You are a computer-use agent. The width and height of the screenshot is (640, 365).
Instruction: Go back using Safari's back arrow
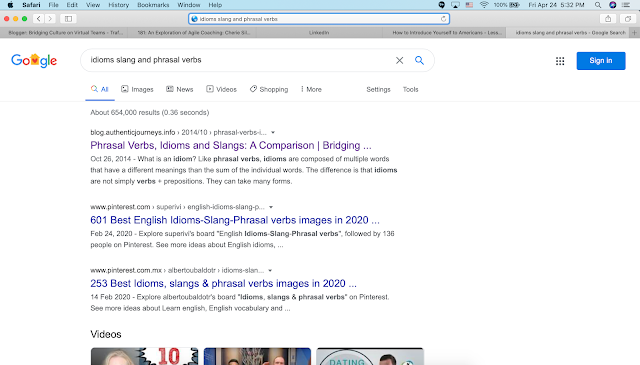[x=38, y=19]
